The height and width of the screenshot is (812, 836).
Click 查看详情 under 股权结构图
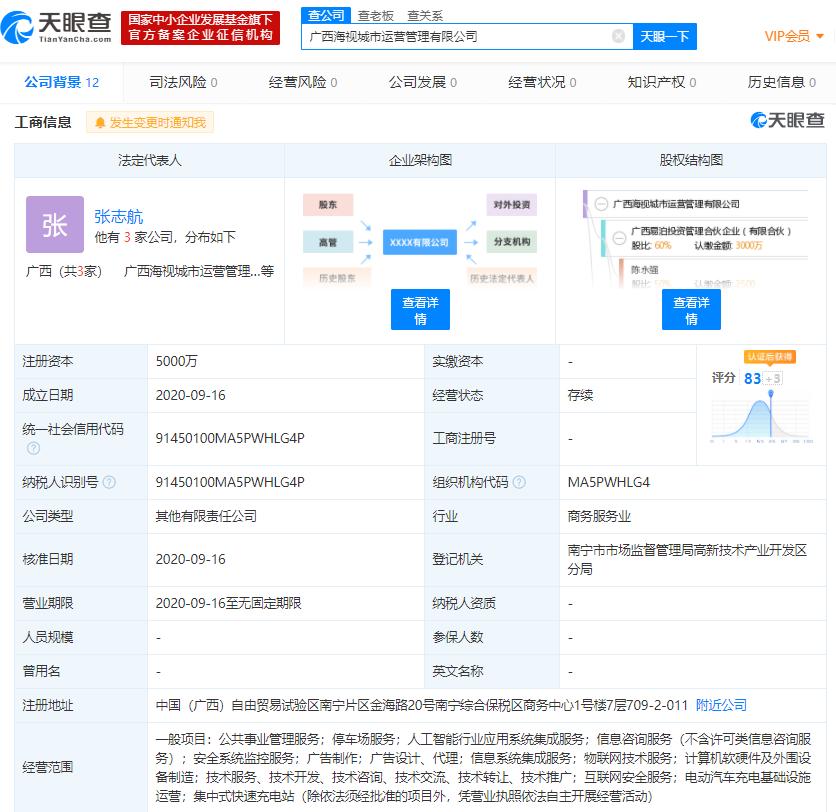pyautogui.click(x=691, y=310)
